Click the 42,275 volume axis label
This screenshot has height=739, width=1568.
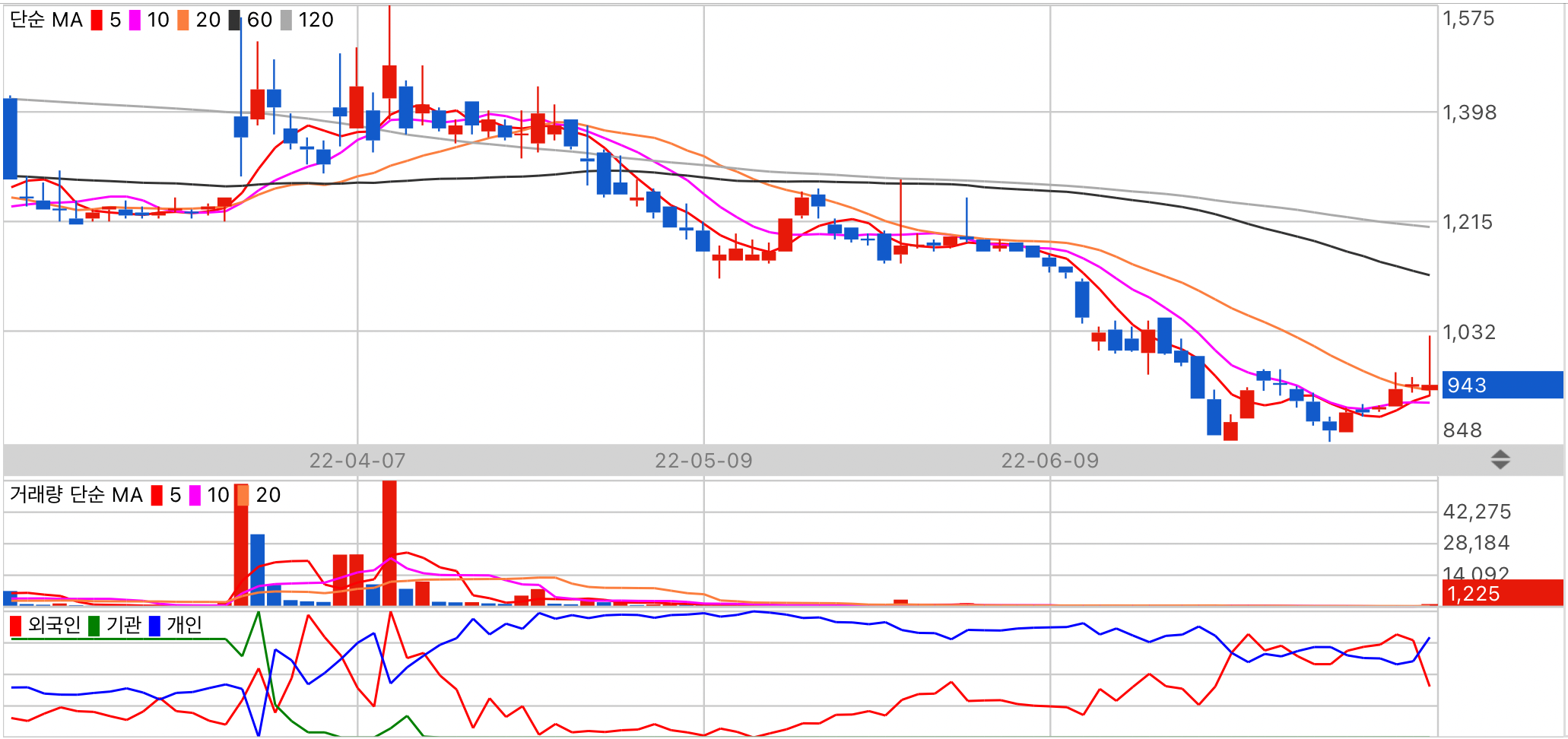[1477, 512]
